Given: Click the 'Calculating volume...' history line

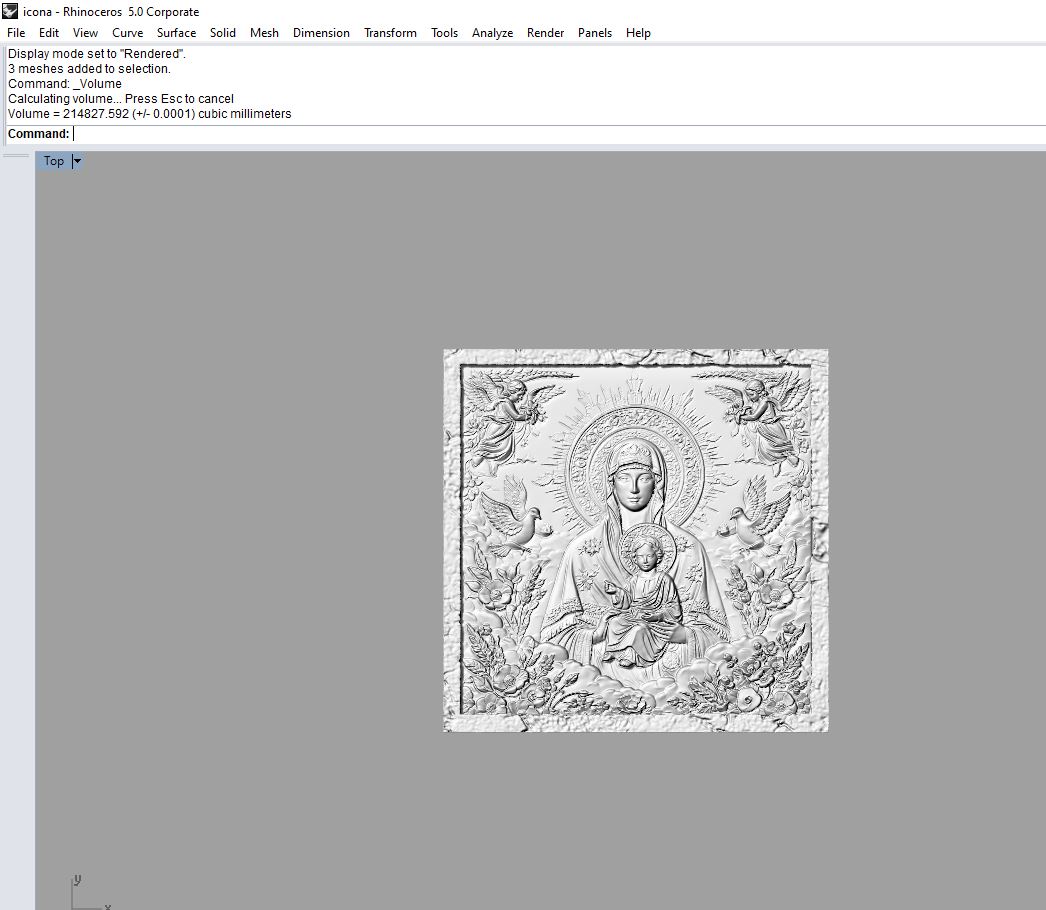Looking at the screenshot, I should click(121, 99).
